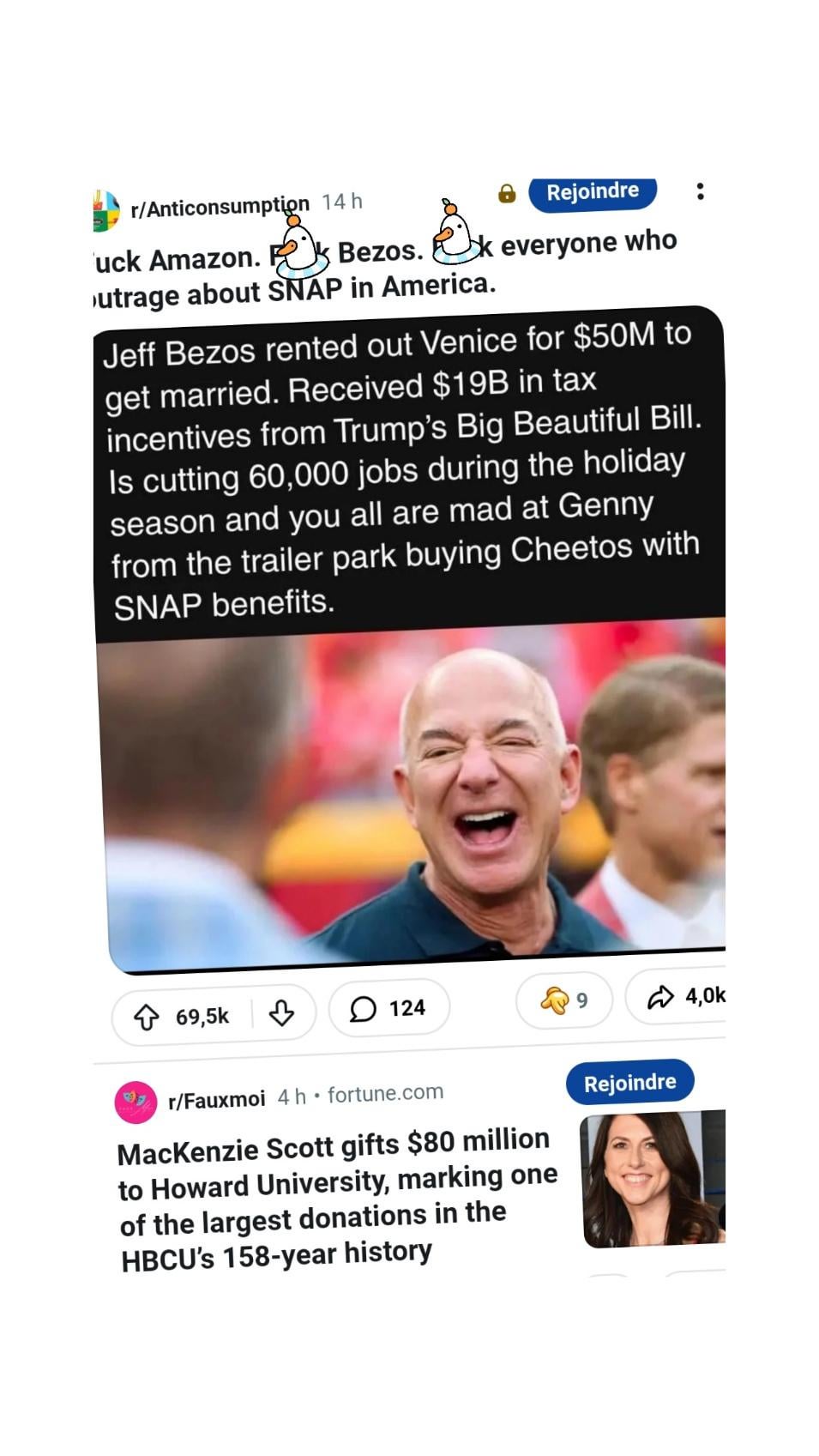Open the r/Fauxmoi subreddit name link
The width and height of the screenshot is (819, 1456).
[217, 1100]
